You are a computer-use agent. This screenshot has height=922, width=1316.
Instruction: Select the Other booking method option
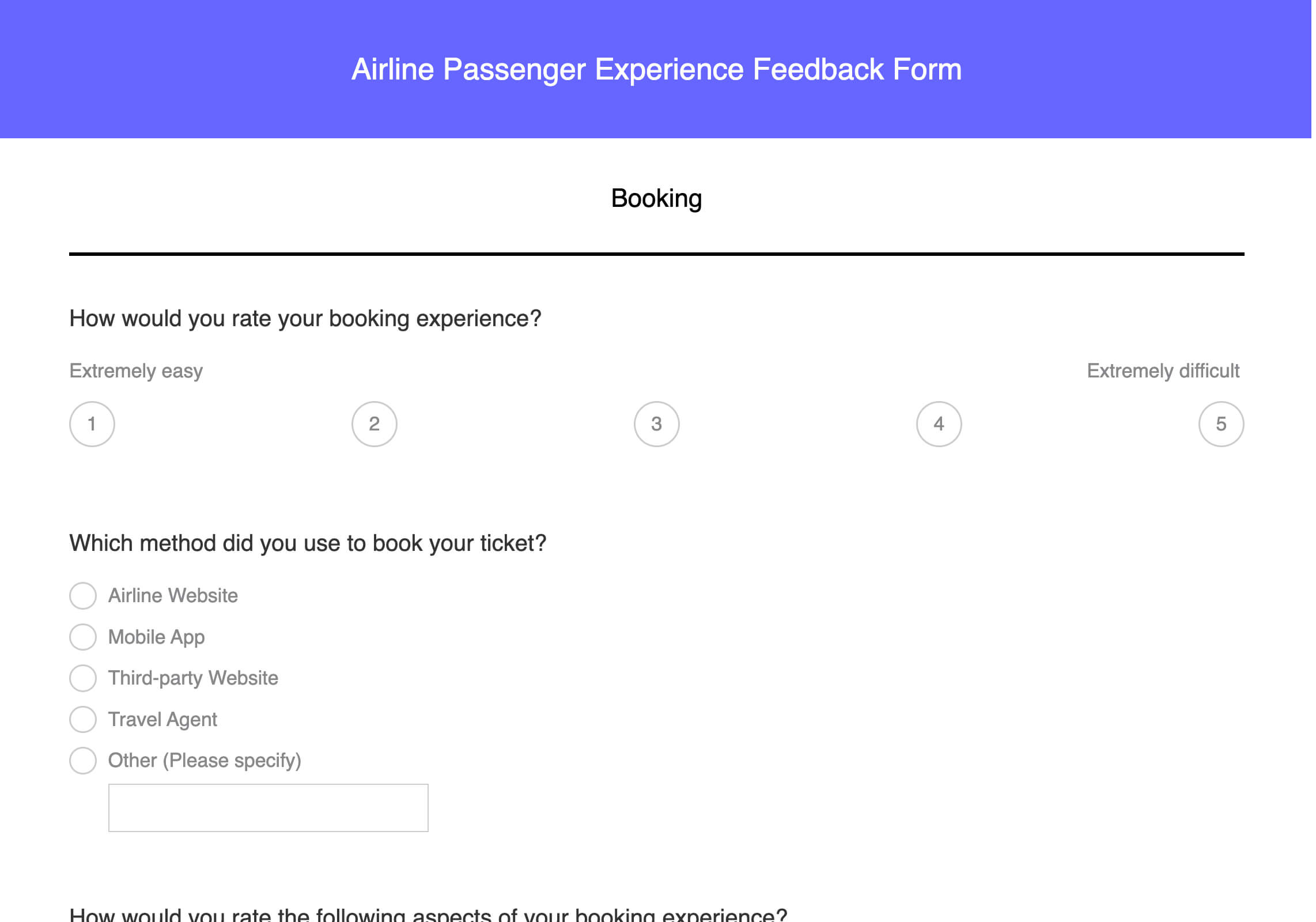83,761
